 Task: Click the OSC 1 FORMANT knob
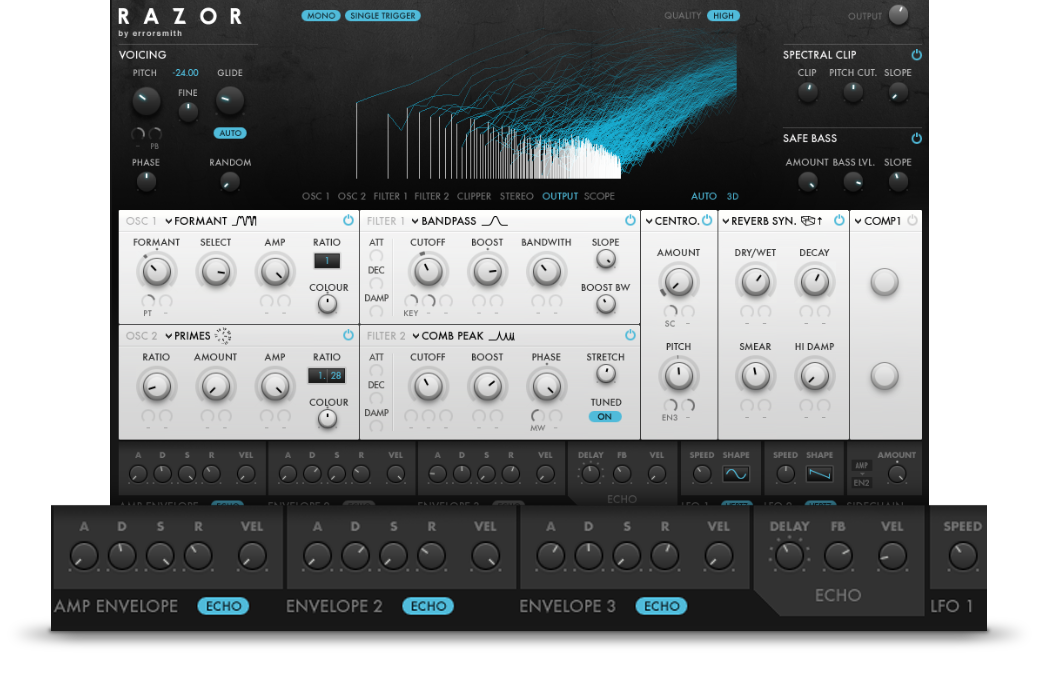[157, 271]
